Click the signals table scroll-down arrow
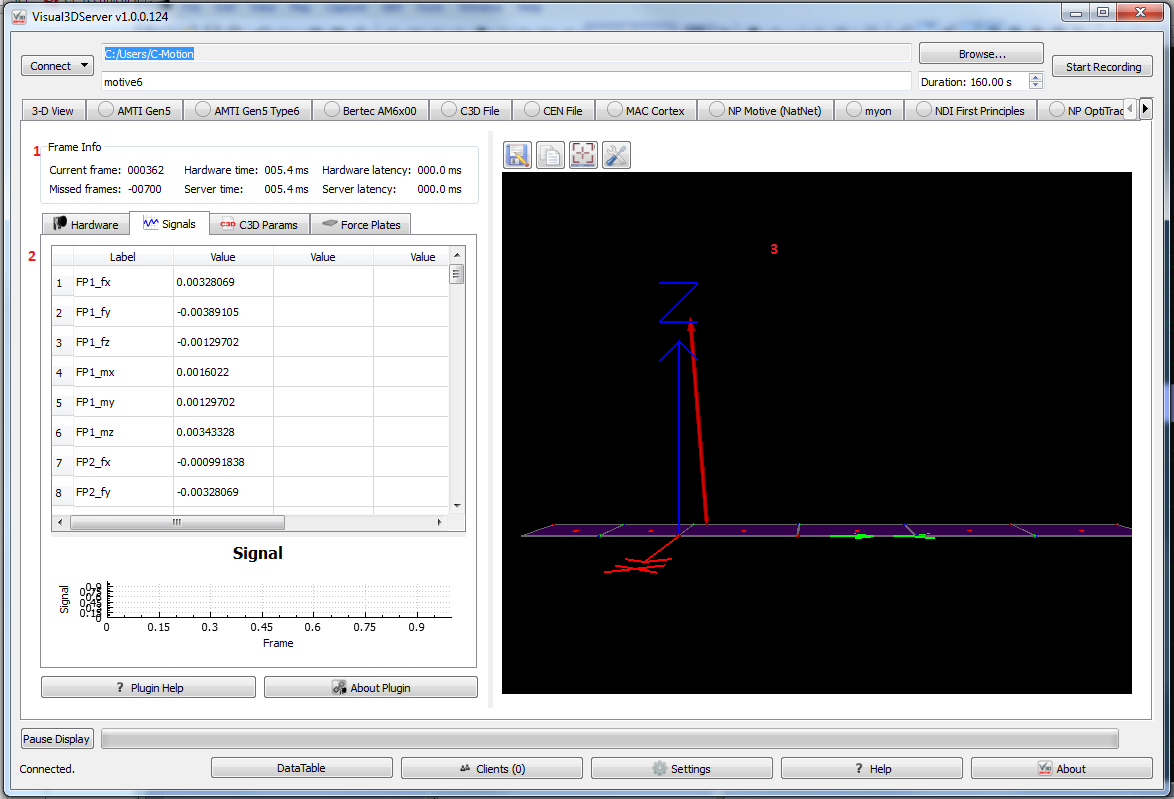 pos(457,505)
